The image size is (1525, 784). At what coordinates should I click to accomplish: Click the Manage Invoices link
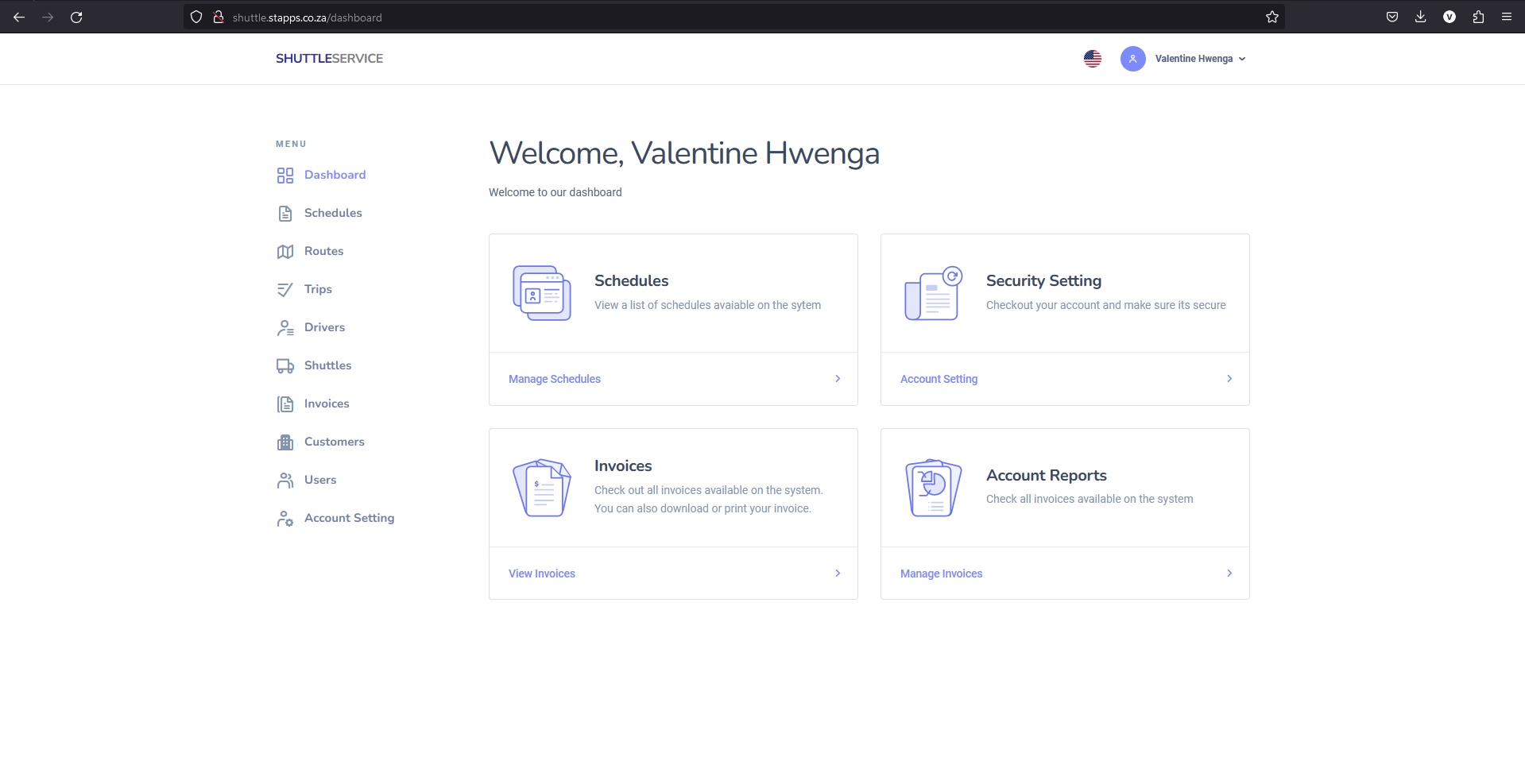[x=941, y=574]
